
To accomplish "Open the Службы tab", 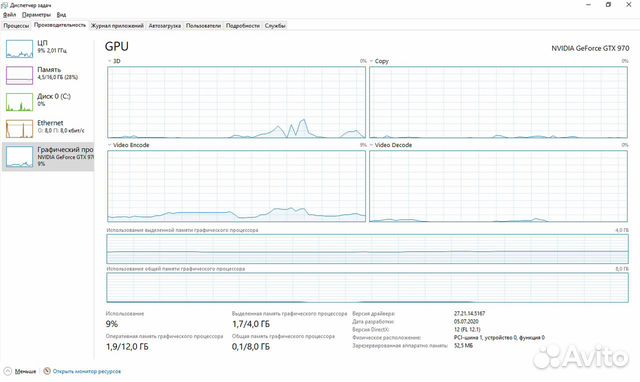I will point(275,26).
